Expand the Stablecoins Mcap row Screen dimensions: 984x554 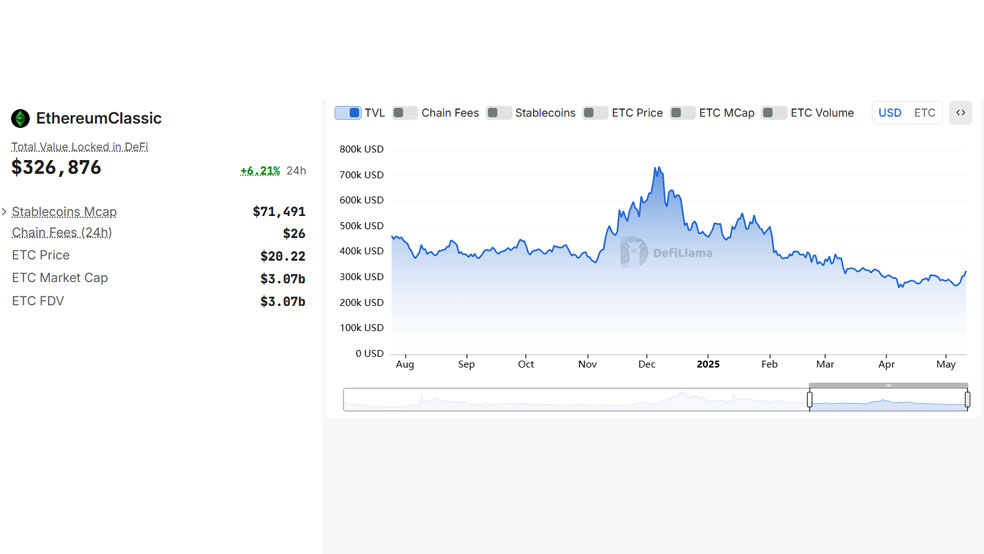[x=5, y=212]
